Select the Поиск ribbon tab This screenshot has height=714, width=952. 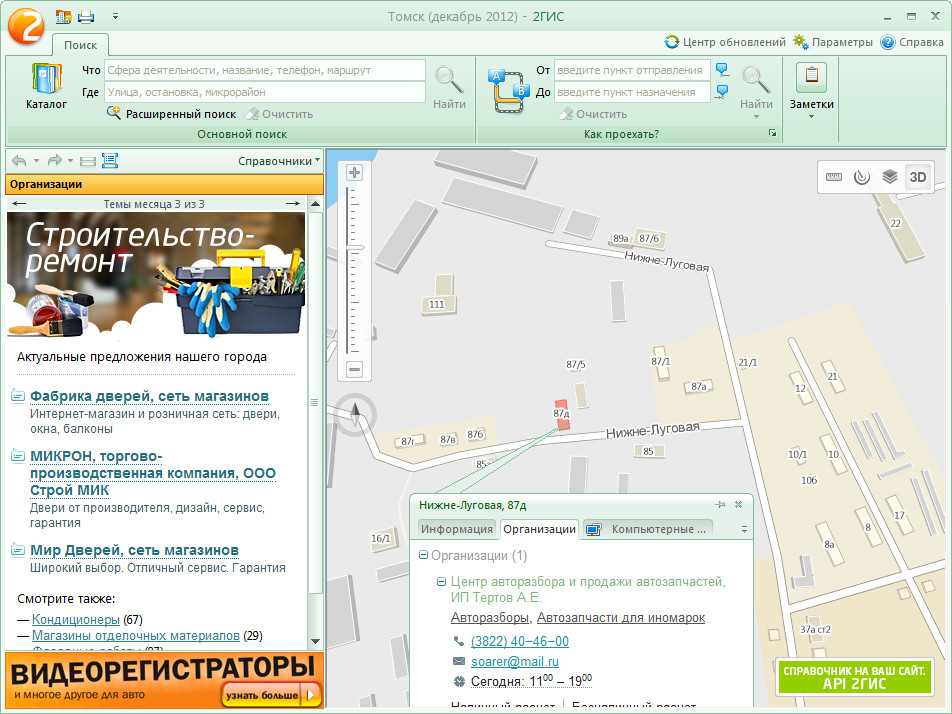tap(80, 45)
